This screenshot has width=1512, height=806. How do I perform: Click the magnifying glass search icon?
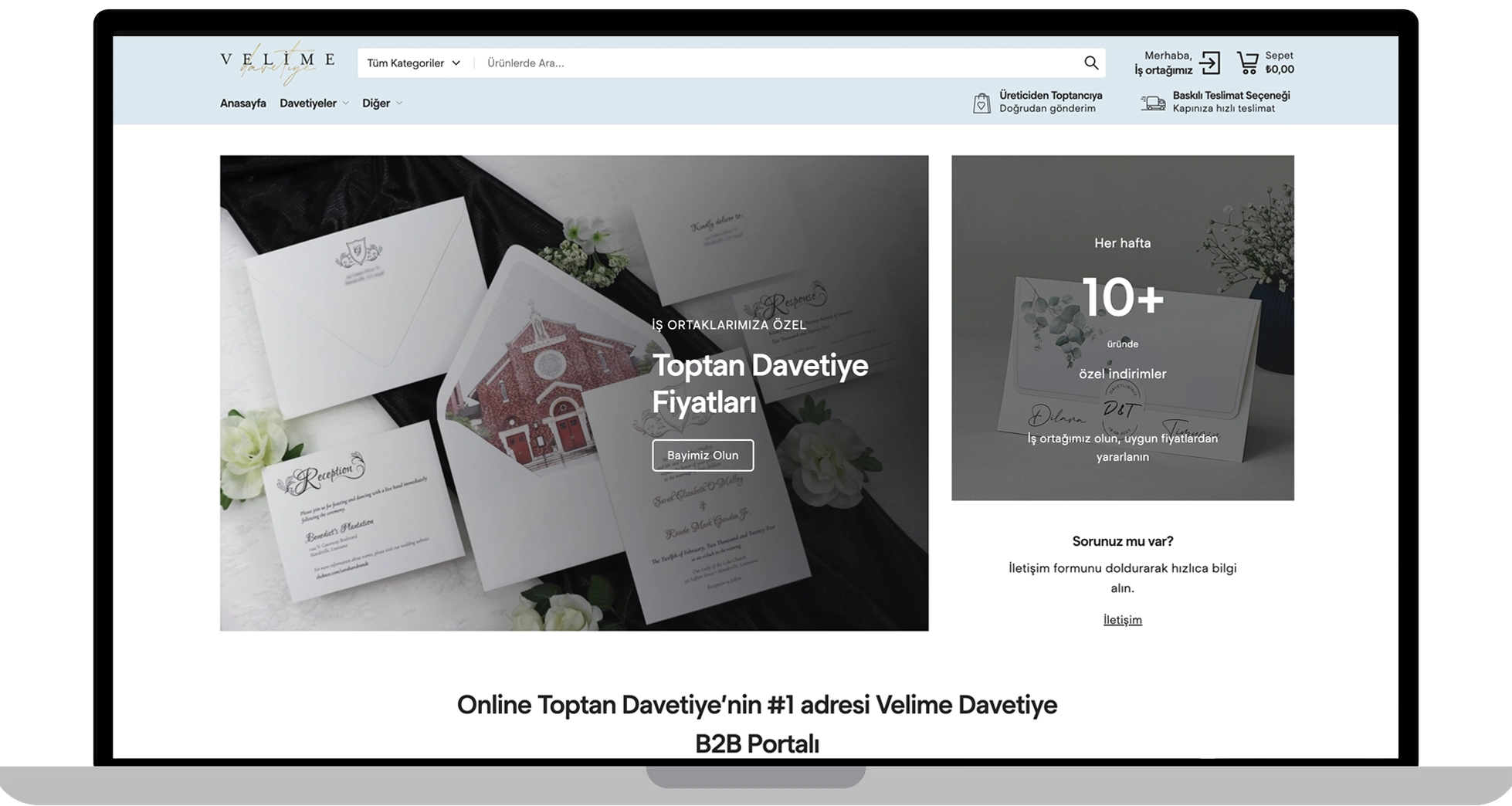coord(1090,63)
